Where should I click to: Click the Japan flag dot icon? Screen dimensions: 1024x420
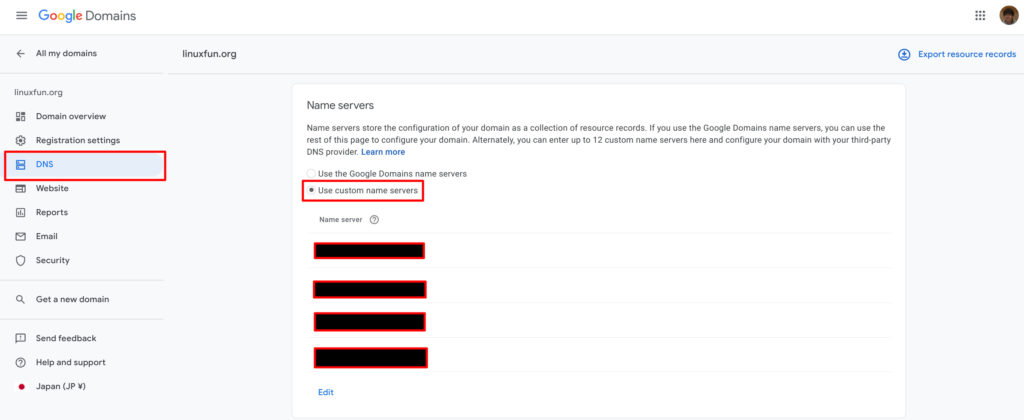(21, 387)
